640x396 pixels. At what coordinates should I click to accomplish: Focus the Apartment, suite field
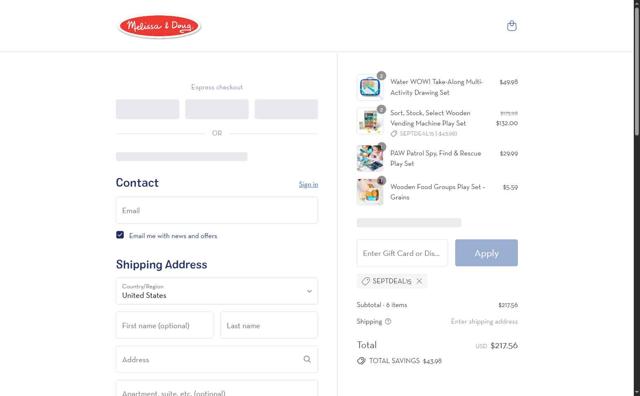click(217, 388)
